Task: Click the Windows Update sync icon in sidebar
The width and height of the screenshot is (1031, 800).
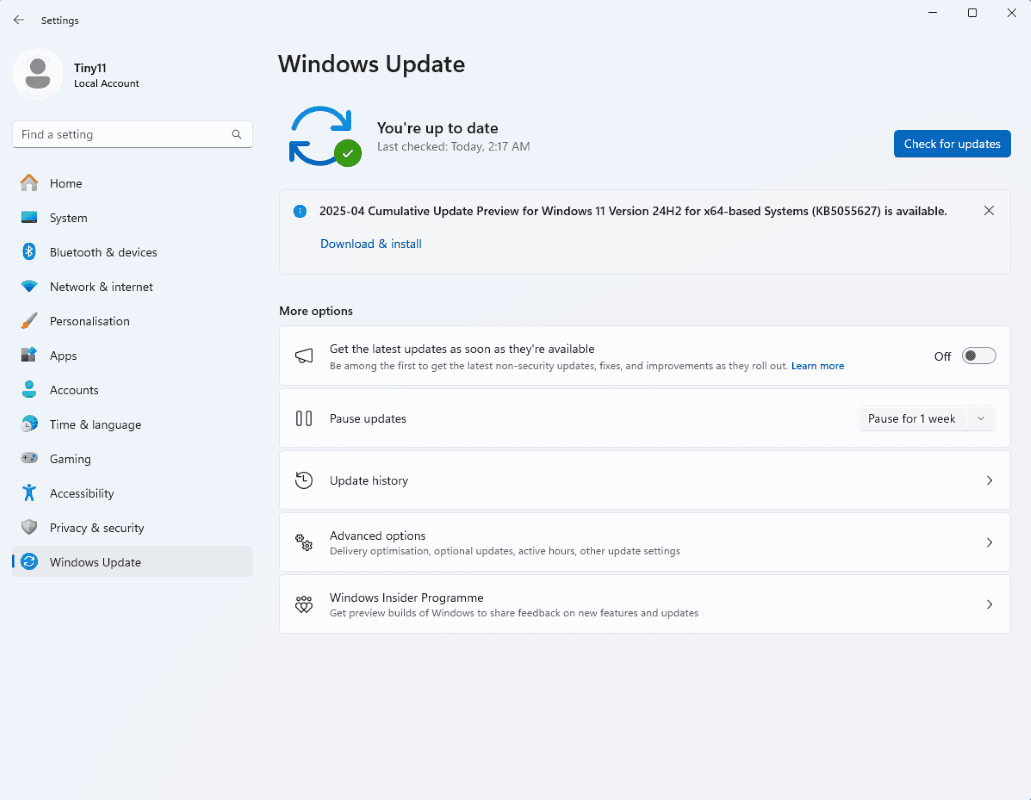Action: coord(29,561)
